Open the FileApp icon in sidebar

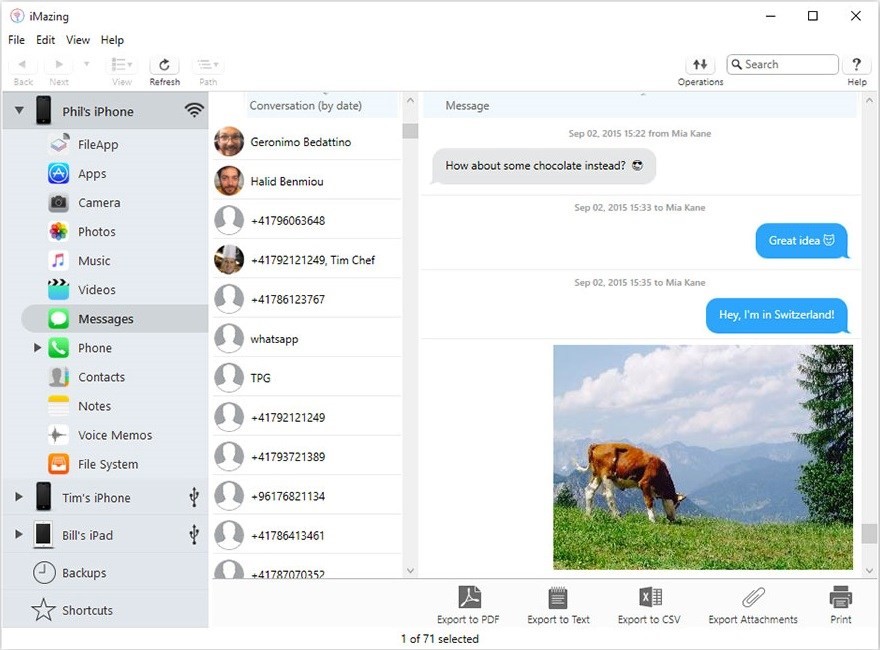(x=59, y=144)
